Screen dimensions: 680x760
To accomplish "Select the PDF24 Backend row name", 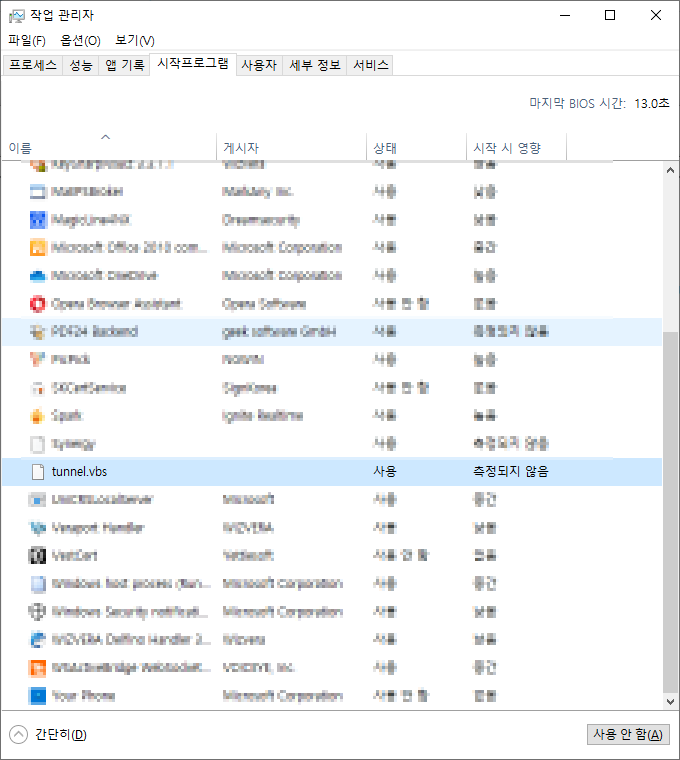I will pyautogui.click(x=95, y=332).
